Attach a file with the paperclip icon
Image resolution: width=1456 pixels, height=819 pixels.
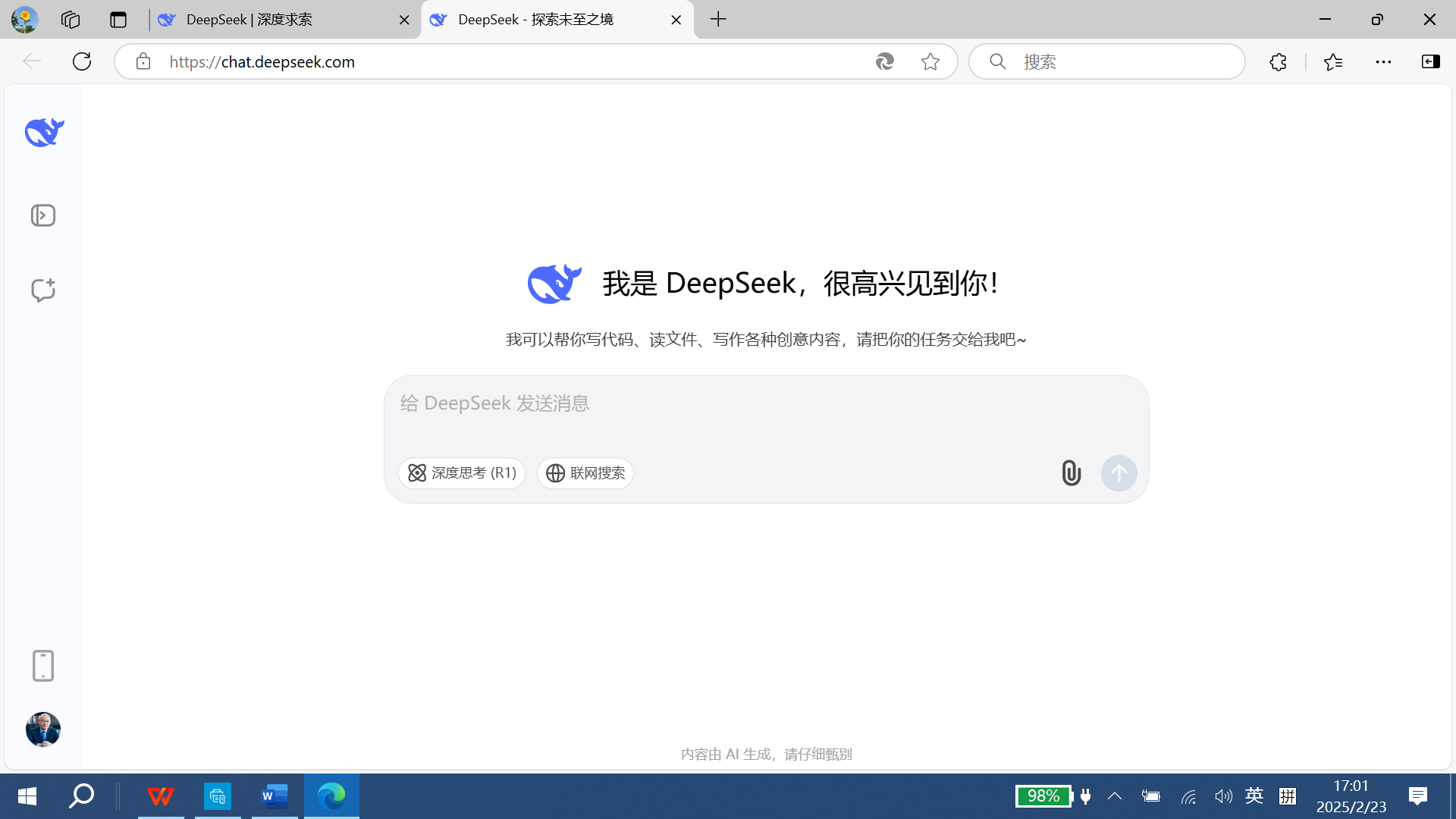point(1071,473)
